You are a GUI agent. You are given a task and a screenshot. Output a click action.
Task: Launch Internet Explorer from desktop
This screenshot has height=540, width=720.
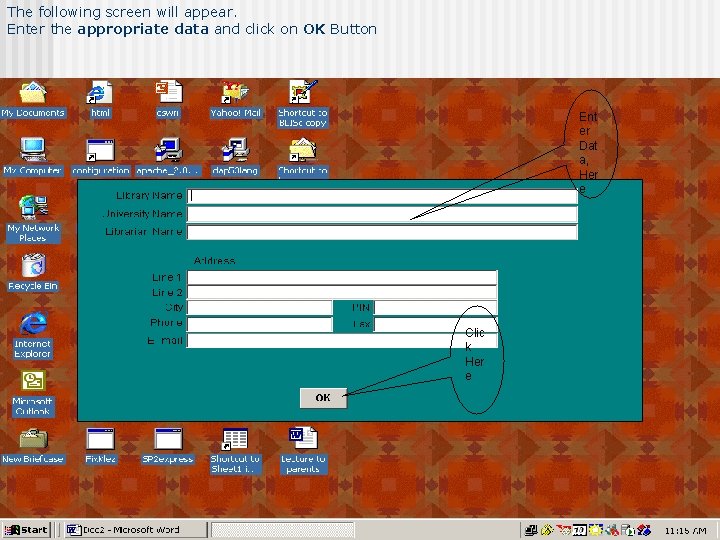click(x=33, y=335)
